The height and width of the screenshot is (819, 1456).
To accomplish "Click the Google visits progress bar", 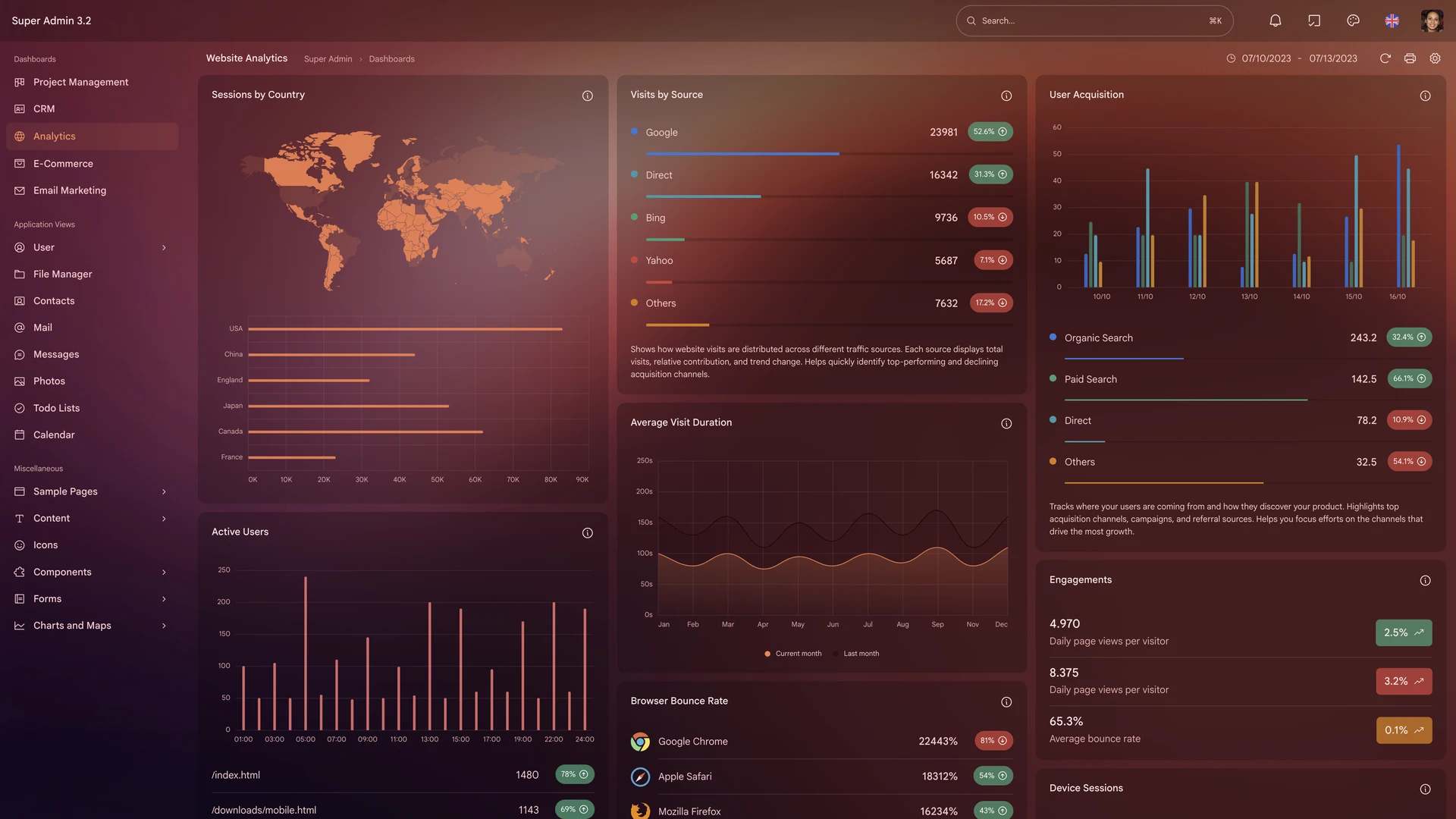I will tap(829, 154).
